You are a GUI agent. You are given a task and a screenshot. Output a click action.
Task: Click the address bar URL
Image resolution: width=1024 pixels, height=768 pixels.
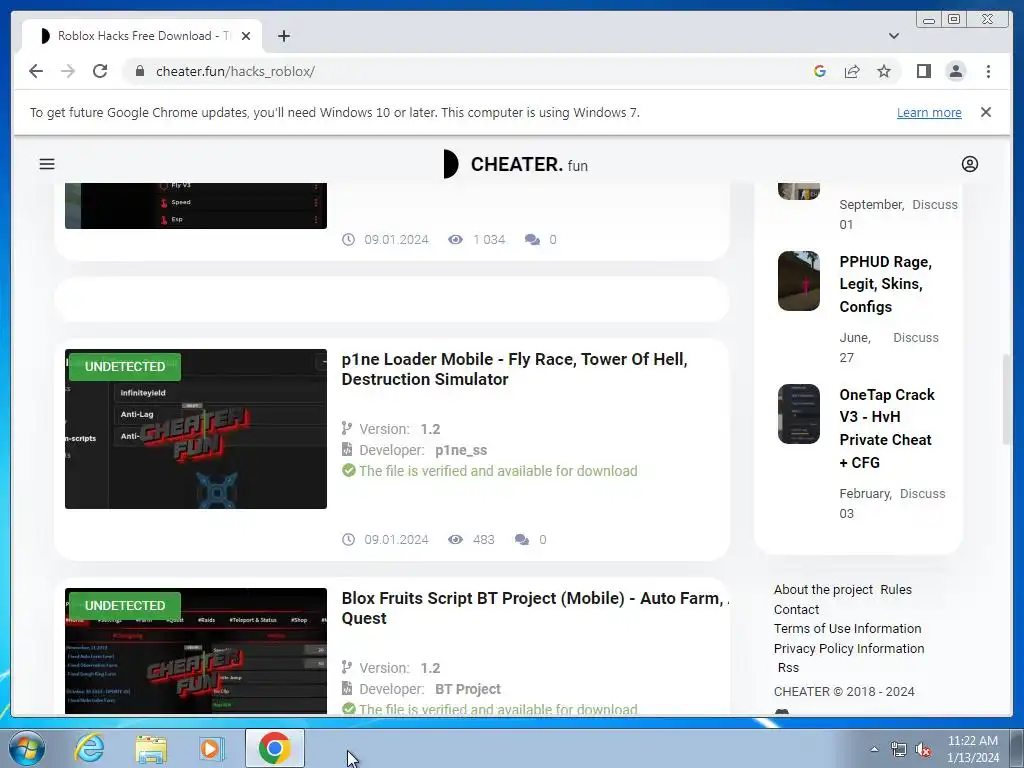pos(235,71)
